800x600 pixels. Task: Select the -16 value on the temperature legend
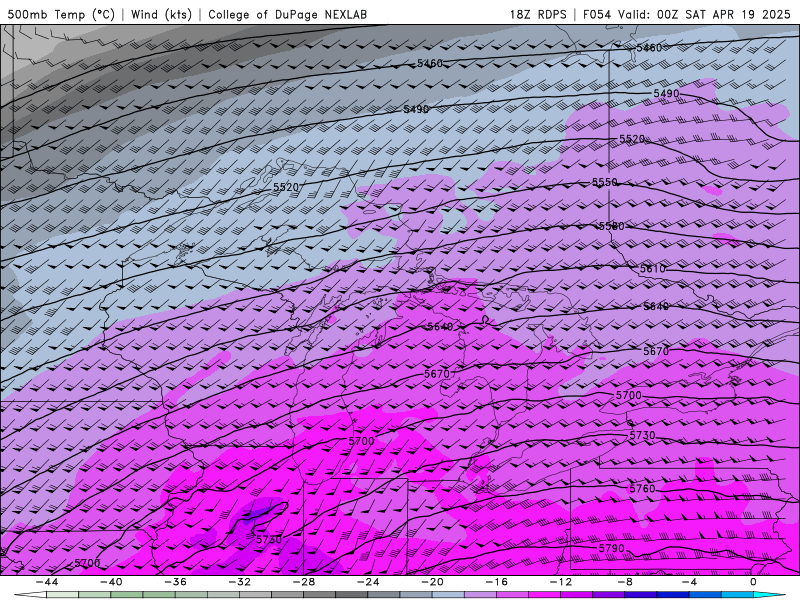coord(496,582)
